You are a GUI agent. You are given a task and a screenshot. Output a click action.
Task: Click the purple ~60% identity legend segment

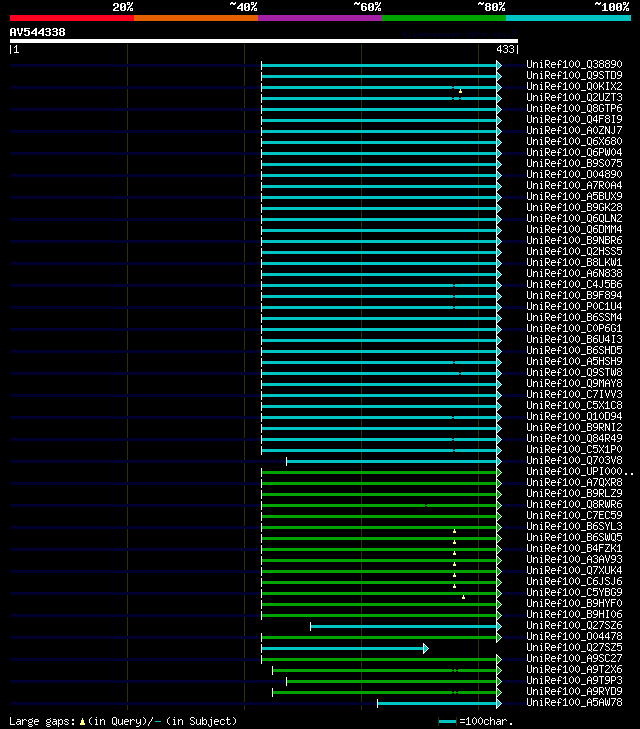tap(320, 18)
